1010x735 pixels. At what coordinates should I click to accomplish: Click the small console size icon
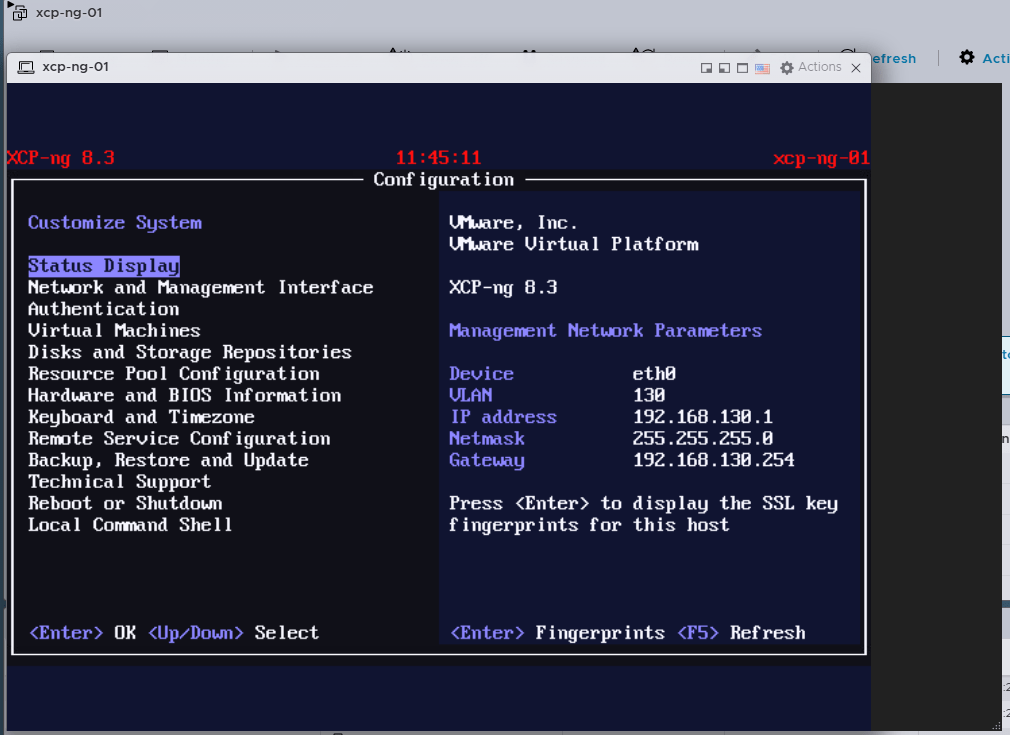(706, 68)
